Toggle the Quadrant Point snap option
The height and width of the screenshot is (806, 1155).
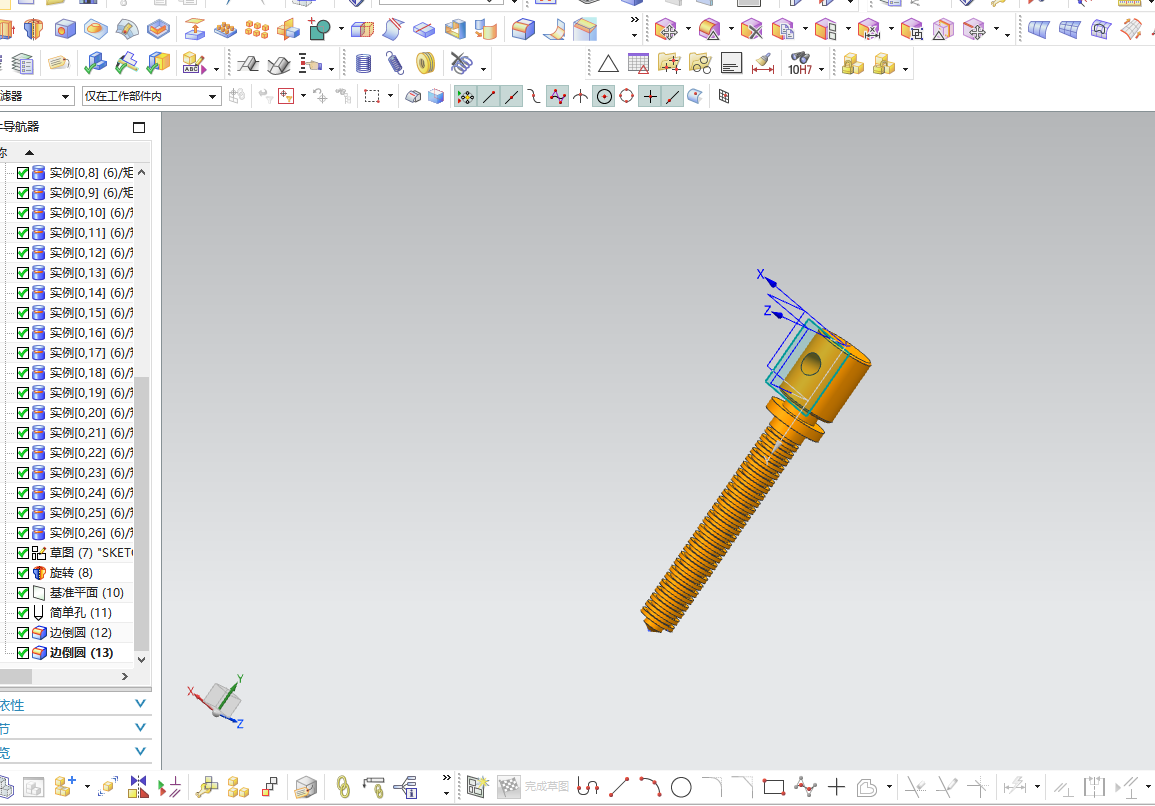627,97
